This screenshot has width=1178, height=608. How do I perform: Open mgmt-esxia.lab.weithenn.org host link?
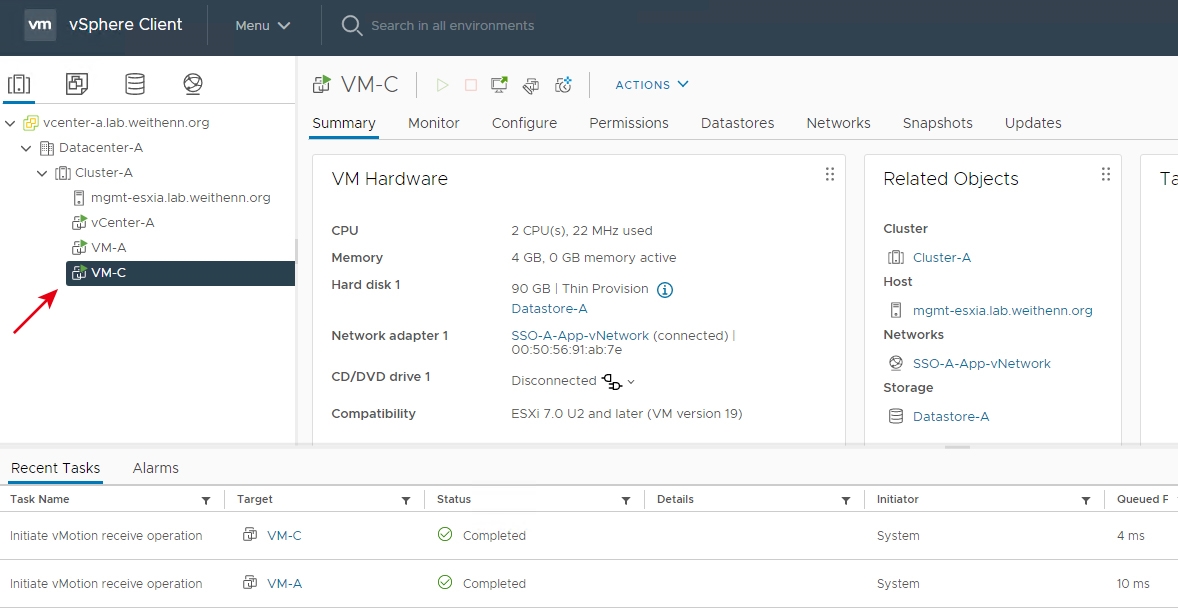pyautogui.click(x=1003, y=310)
